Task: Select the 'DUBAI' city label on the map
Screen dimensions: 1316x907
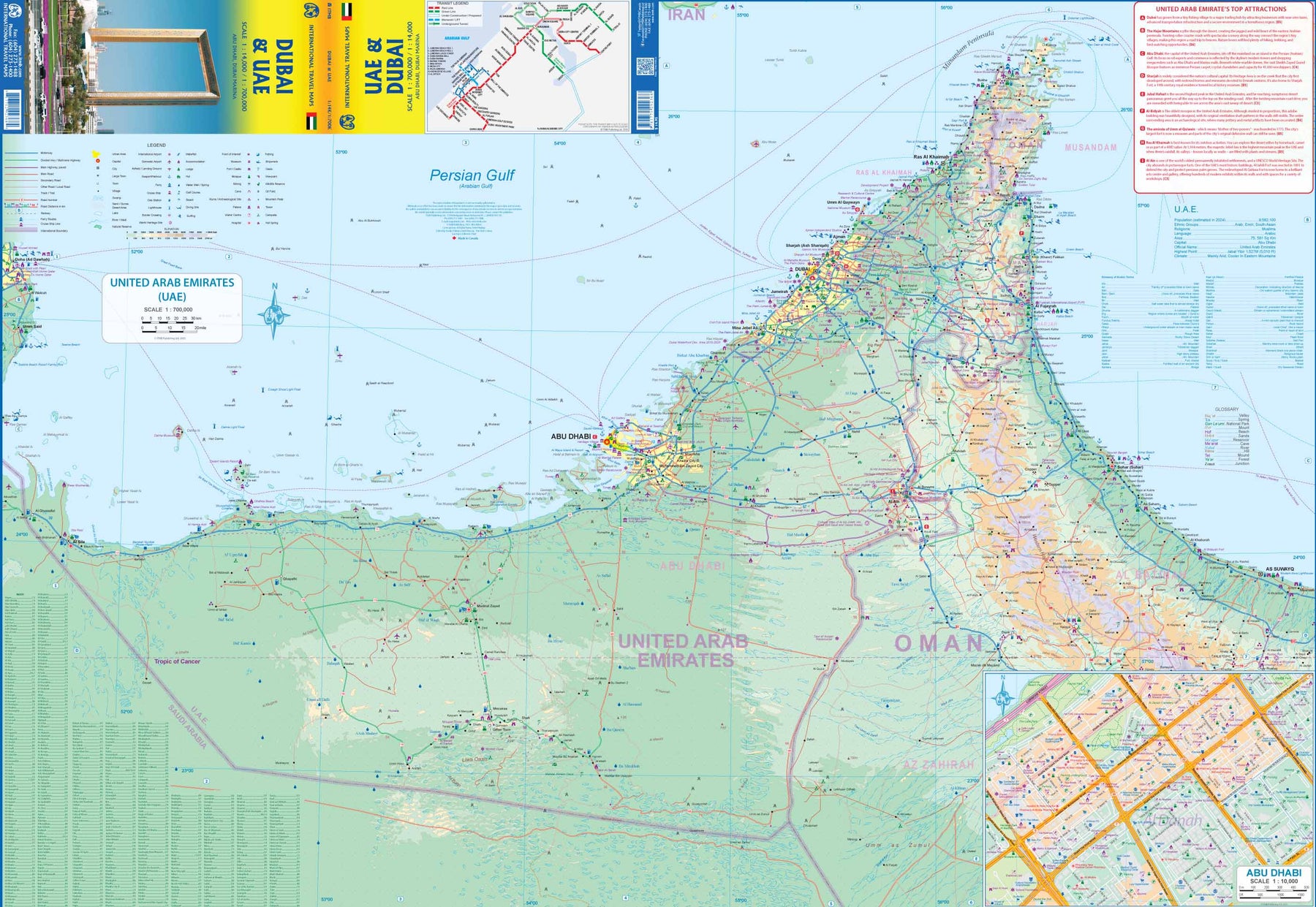Action: (802, 269)
